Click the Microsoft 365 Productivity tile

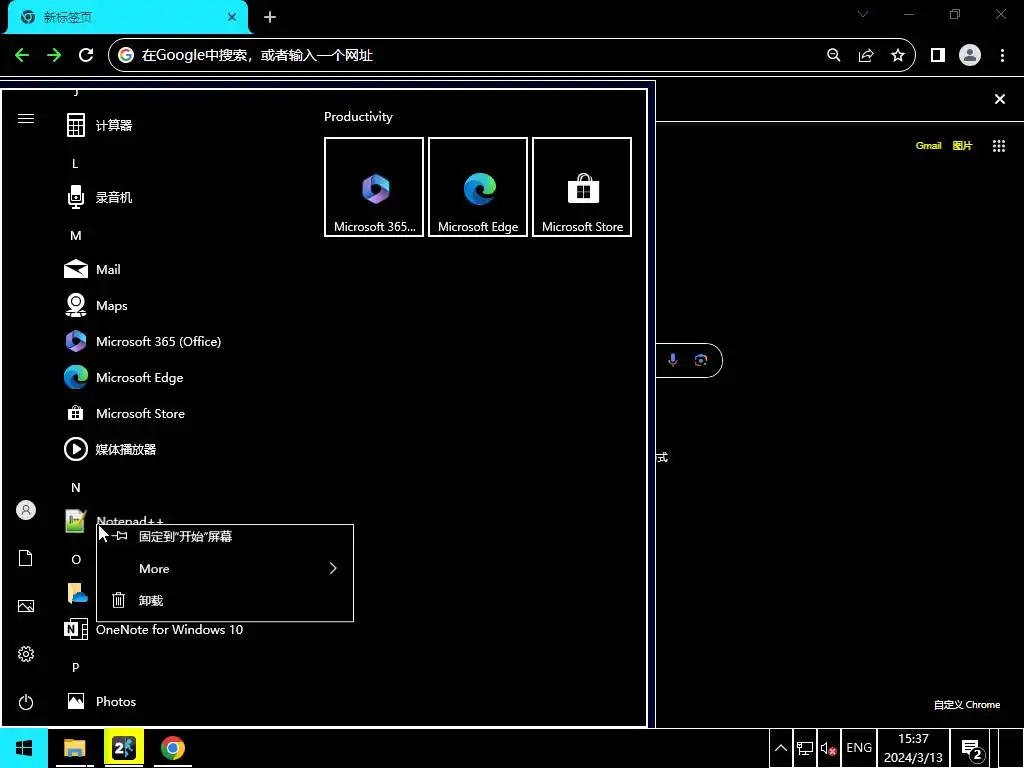tap(374, 187)
